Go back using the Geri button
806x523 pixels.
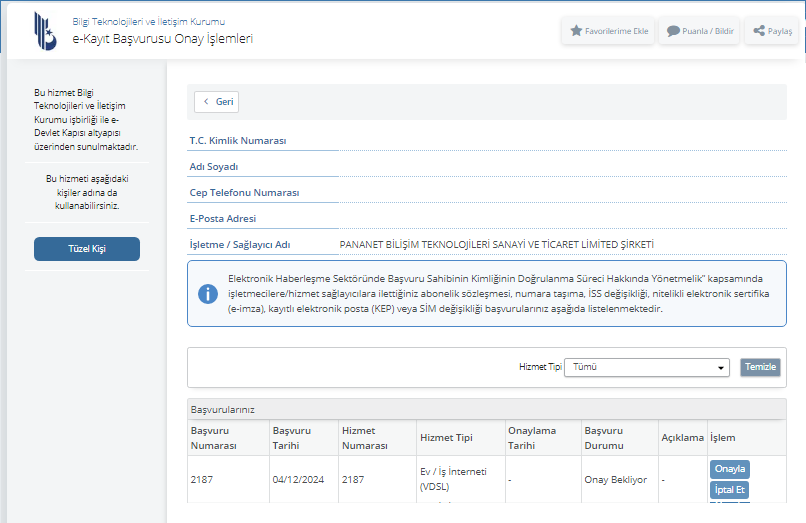point(216,101)
